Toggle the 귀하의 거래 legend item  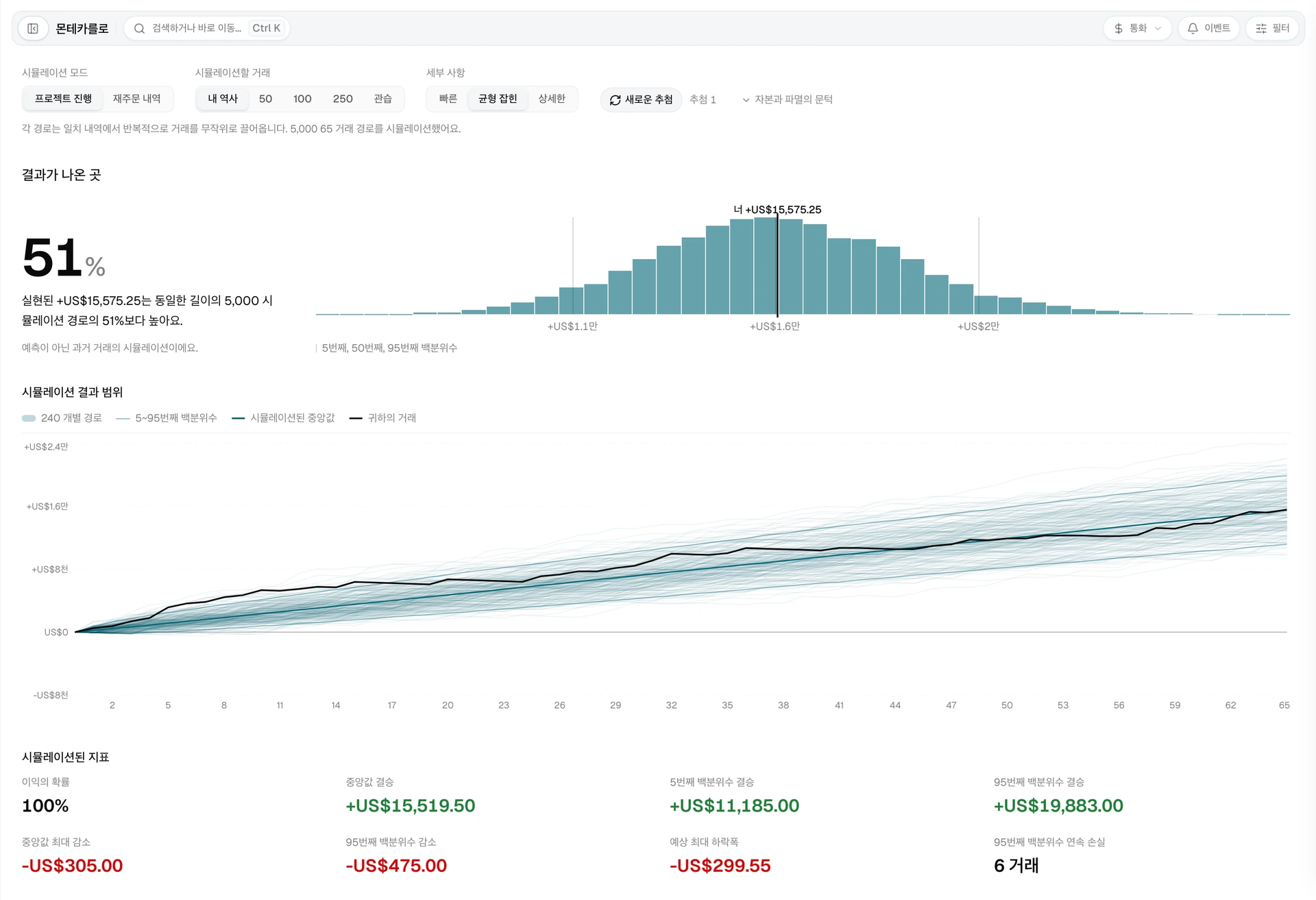(382, 418)
